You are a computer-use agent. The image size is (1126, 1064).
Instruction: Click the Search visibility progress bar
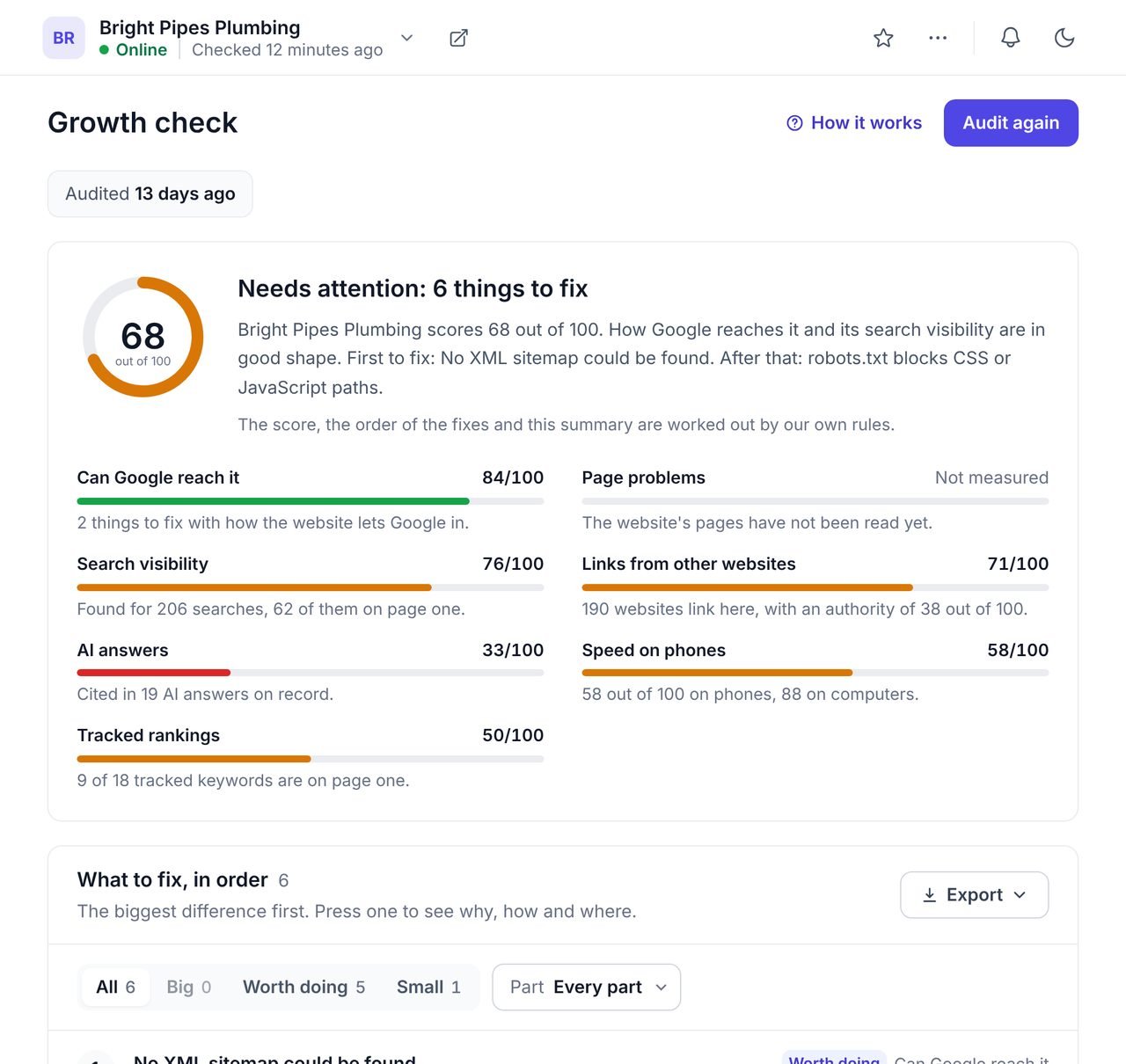coord(311,587)
